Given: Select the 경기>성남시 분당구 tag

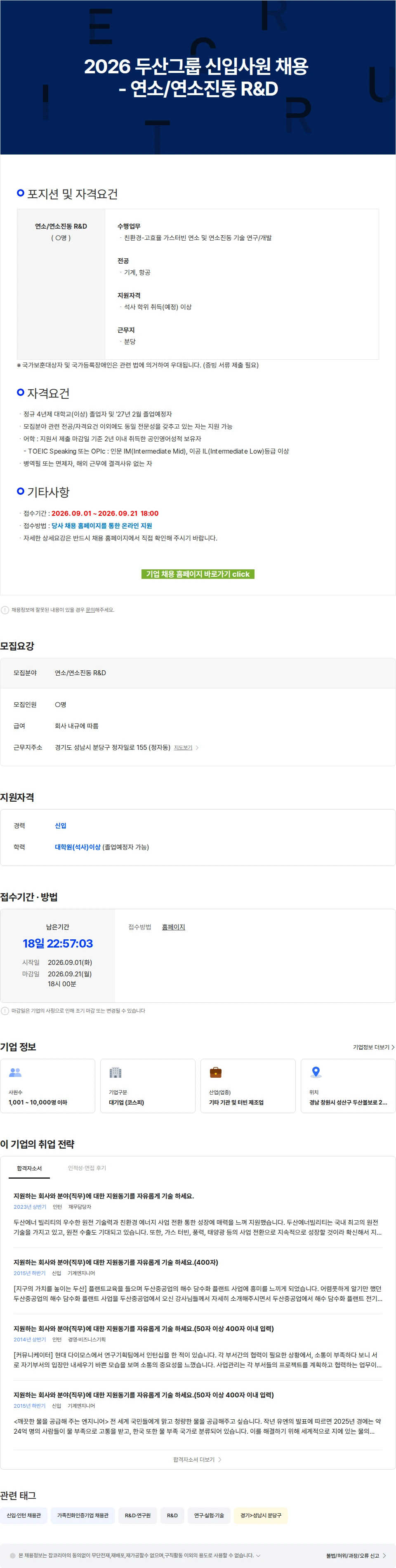Looking at the screenshot, I should (261, 1516).
